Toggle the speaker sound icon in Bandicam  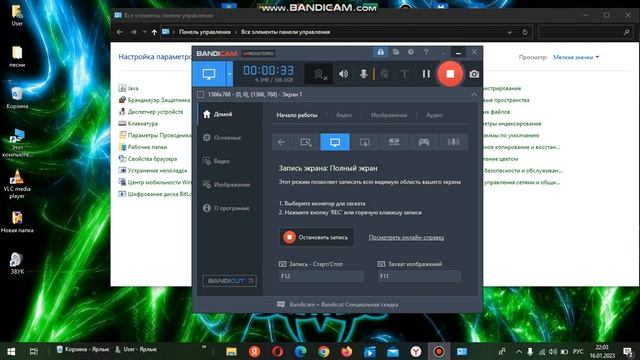(343, 74)
